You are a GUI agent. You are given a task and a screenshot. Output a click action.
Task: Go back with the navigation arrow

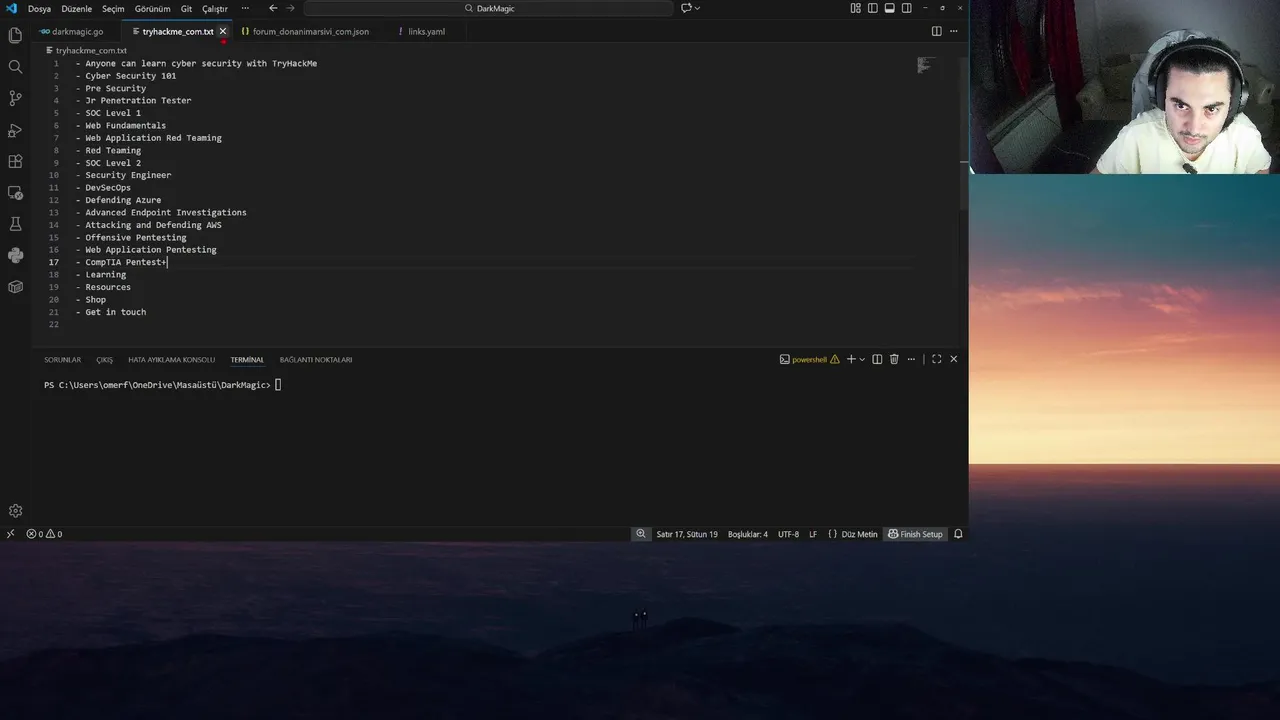point(273,8)
